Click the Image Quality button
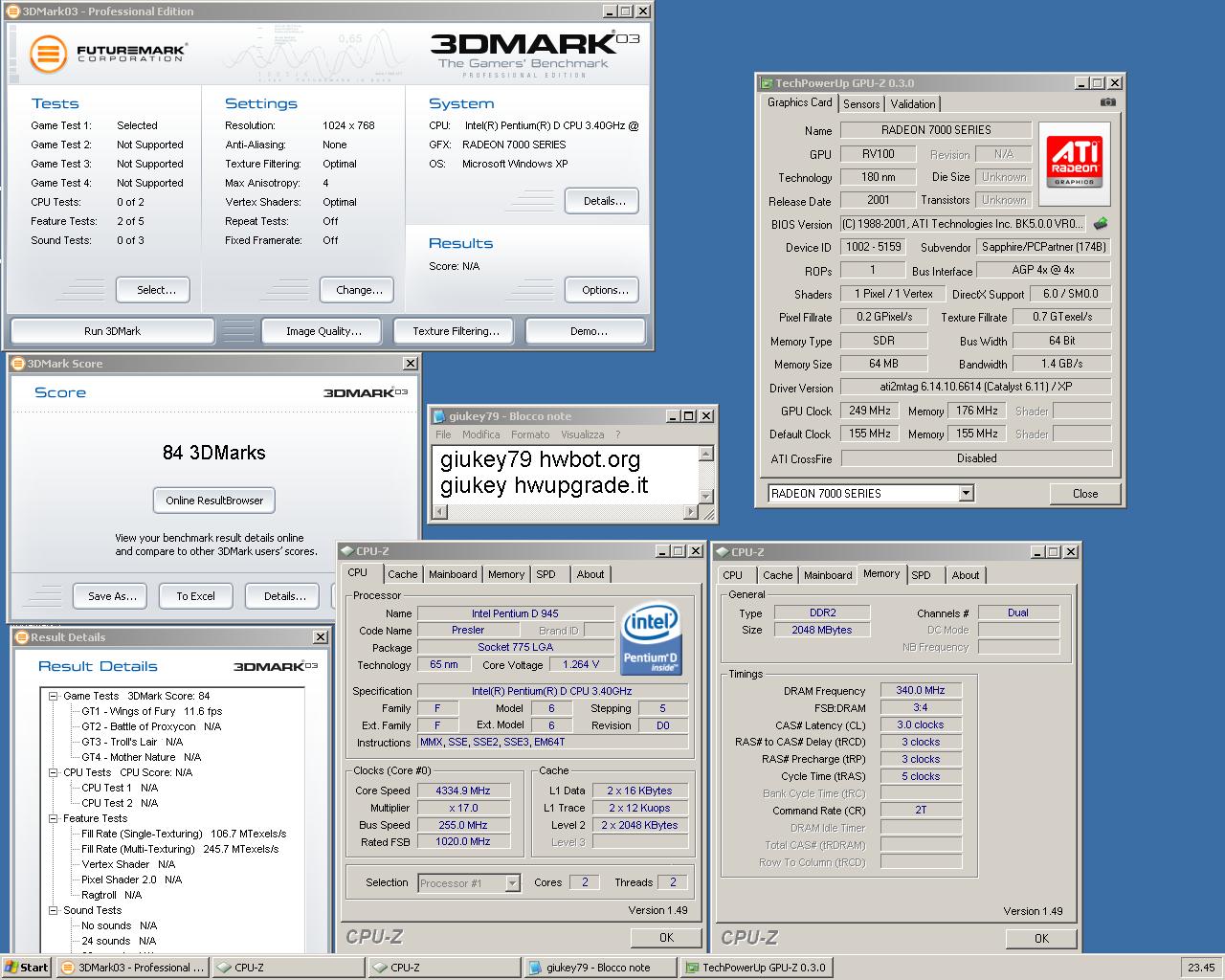This screenshot has width=1225, height=980. [x=323, y=331]
